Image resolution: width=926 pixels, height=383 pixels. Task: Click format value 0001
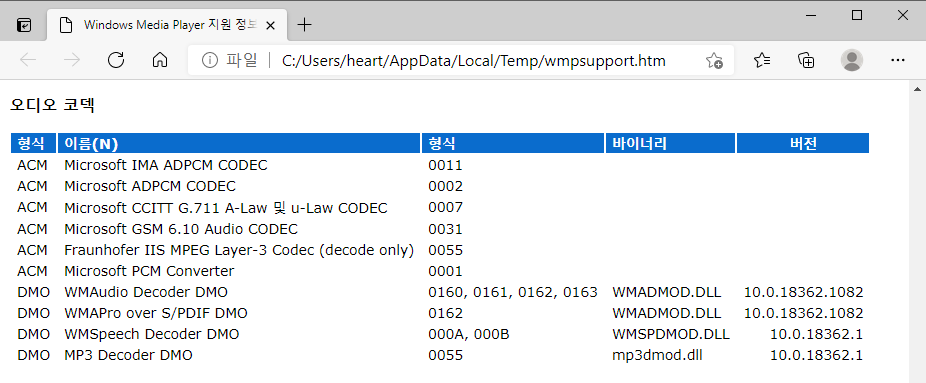445,271
